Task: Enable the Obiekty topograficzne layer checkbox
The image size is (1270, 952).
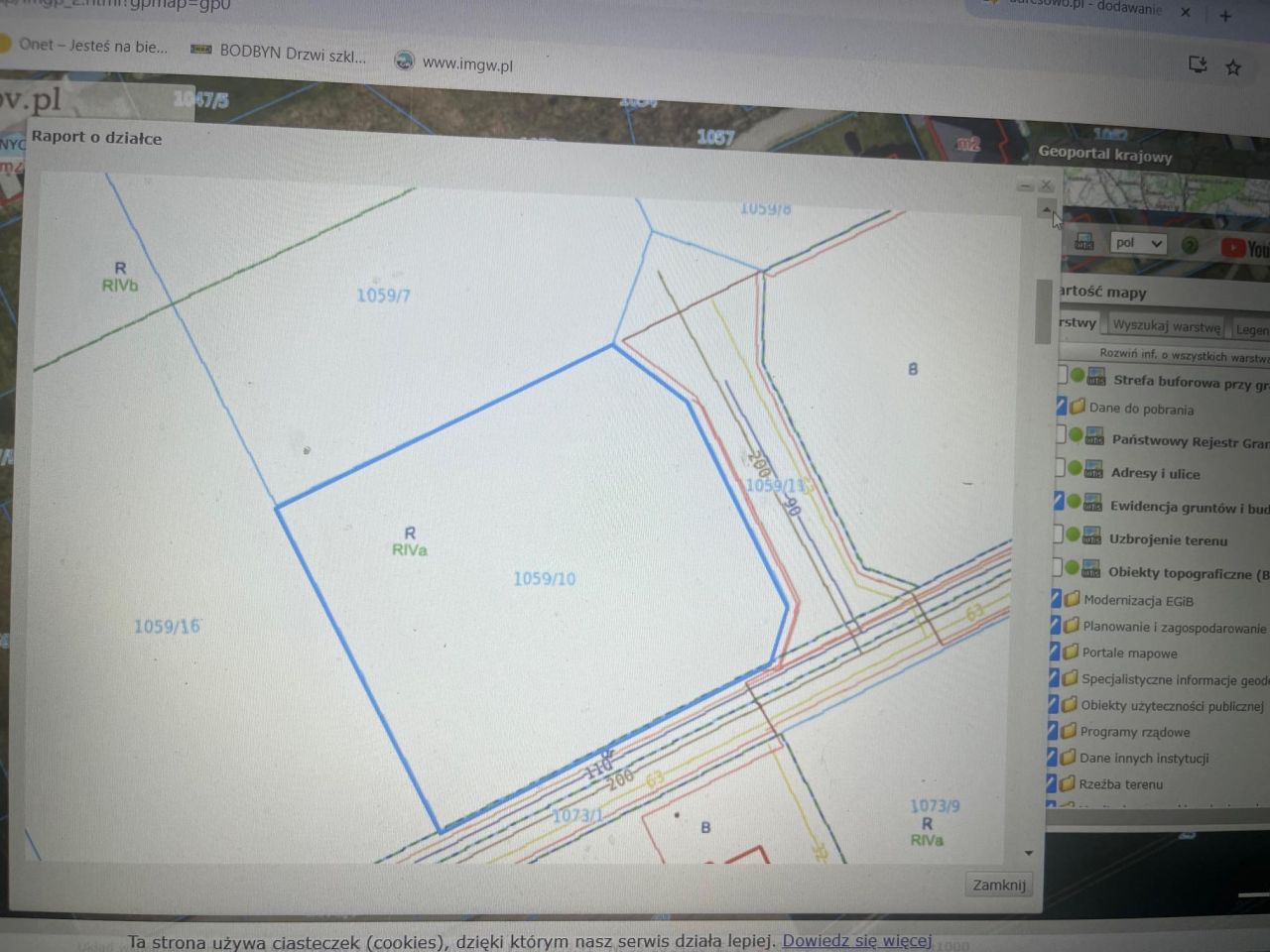Action: pyautogui.click(x=1057, y=566)
